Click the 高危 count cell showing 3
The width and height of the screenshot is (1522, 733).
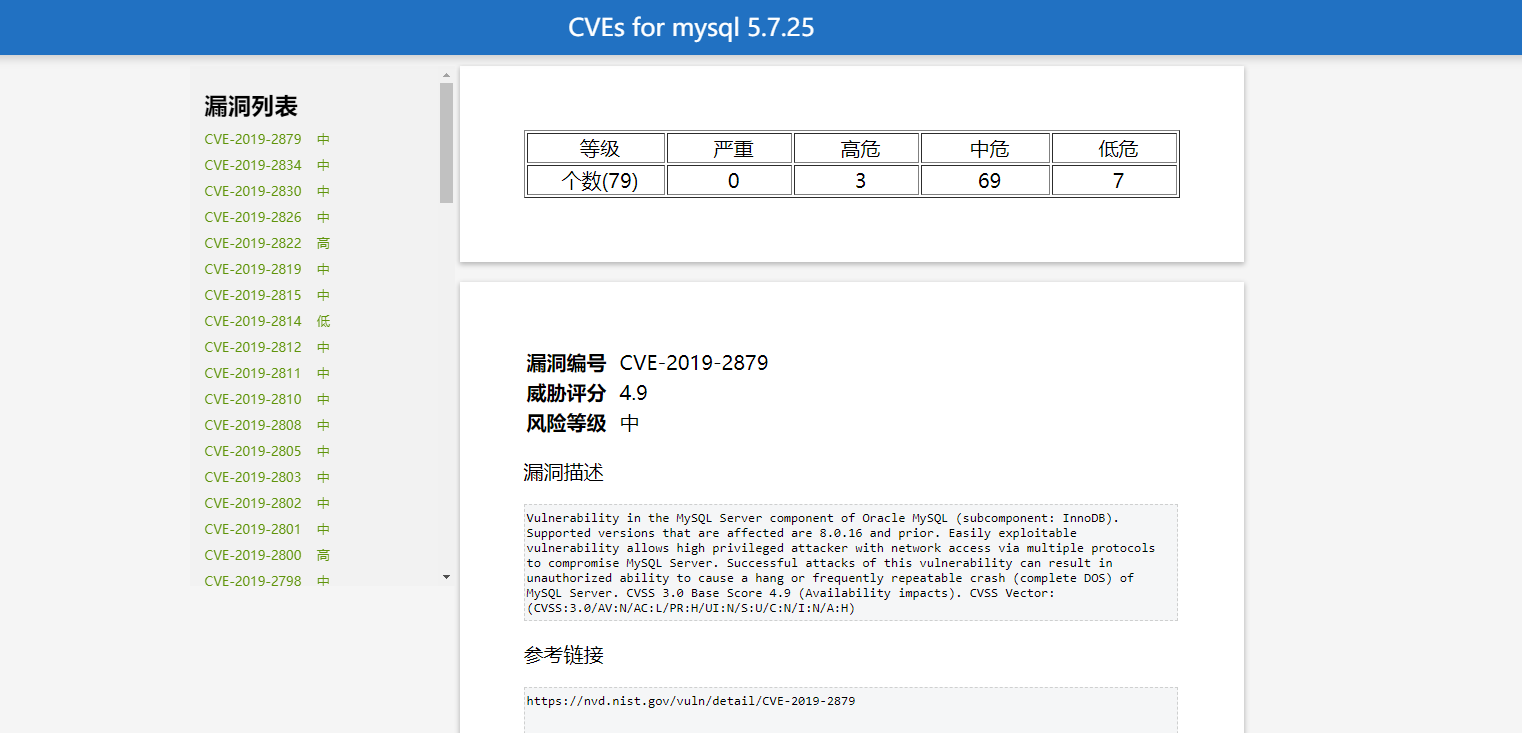856,180
